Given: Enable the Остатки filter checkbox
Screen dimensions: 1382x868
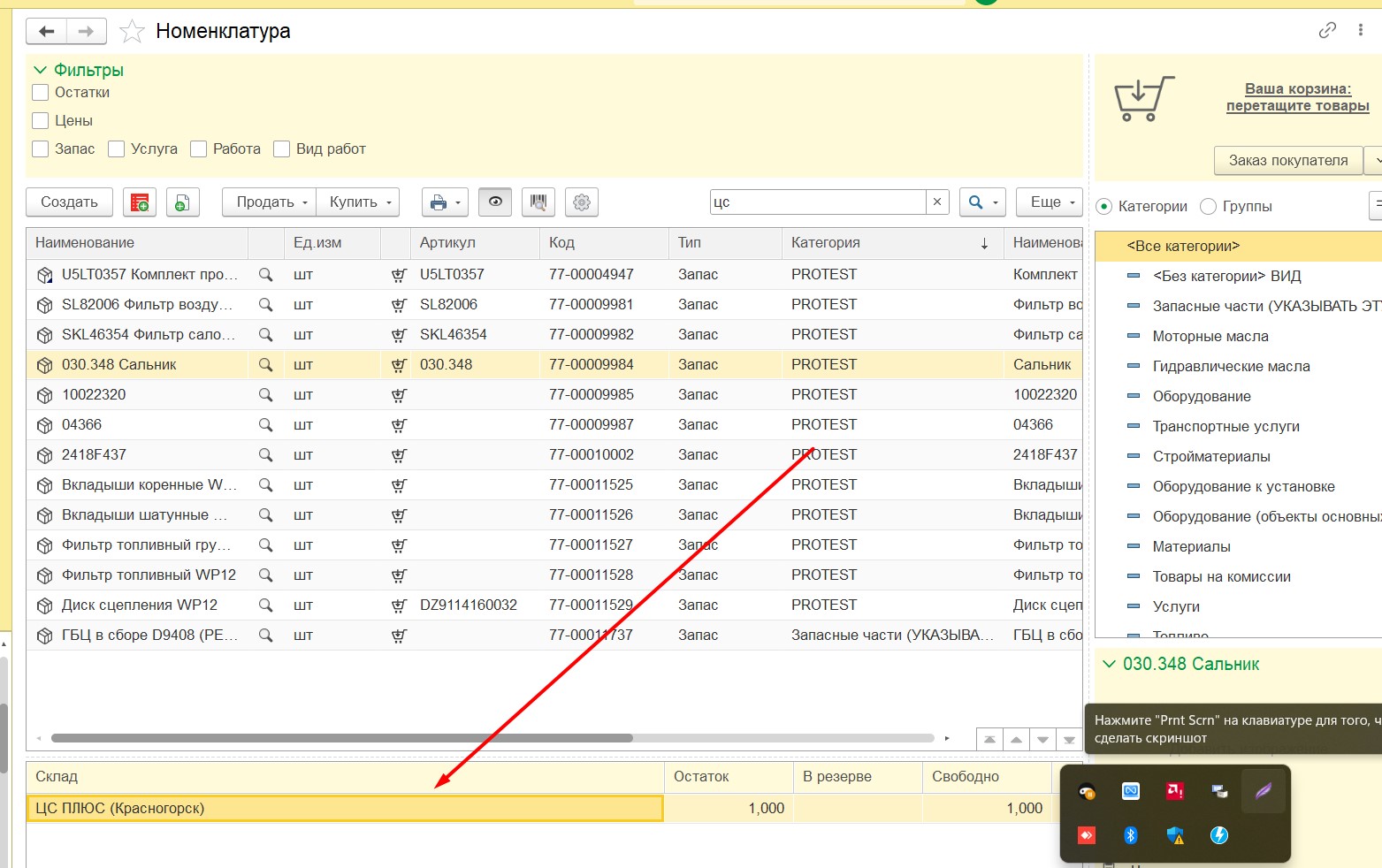Looking at the screenshot, I should (x=41, y=93).
